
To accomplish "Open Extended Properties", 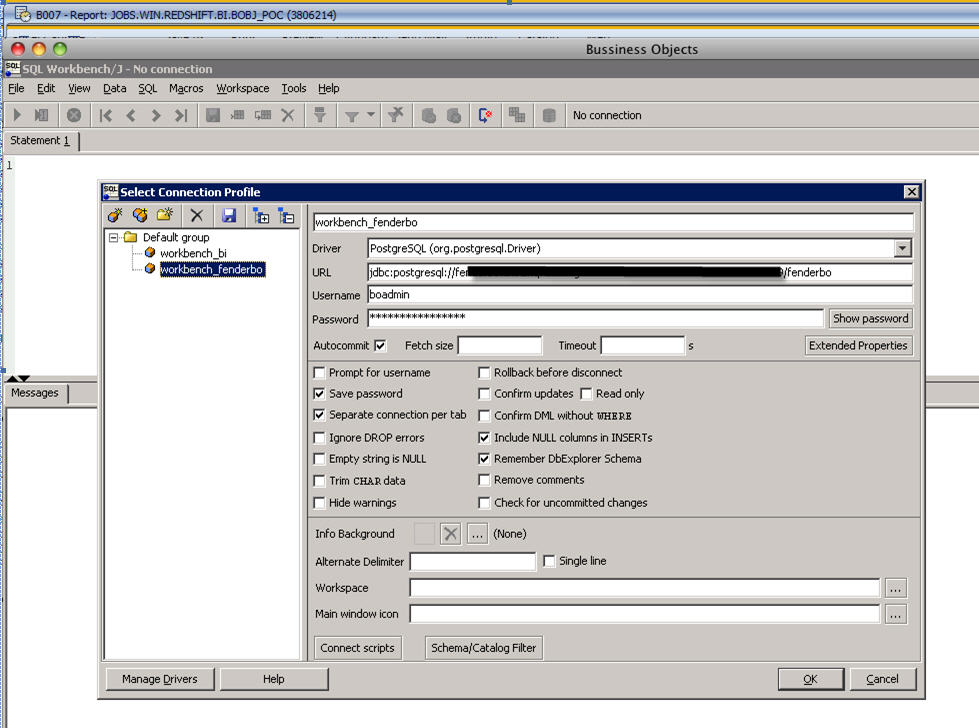I will click(858, 345).
